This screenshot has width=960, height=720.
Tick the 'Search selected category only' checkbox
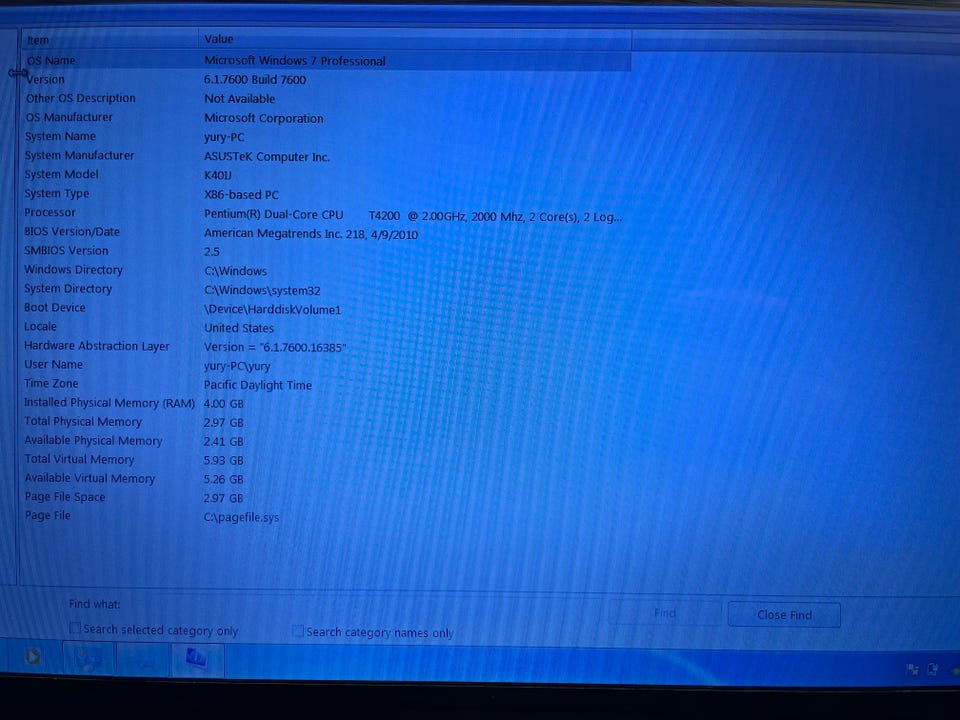(x=75, y=628)
